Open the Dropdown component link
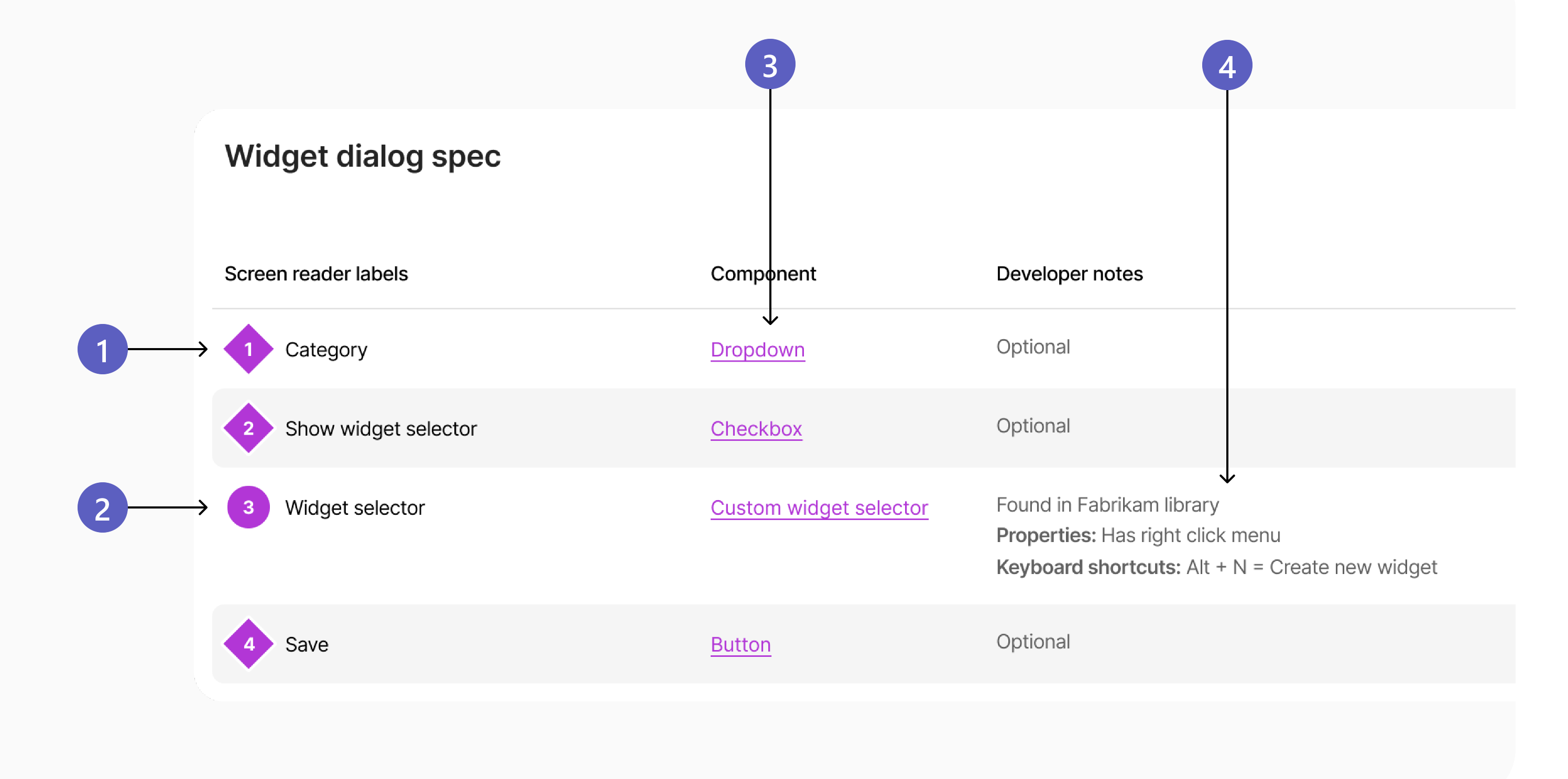The image size is (1568, 779). coord(757,350)
